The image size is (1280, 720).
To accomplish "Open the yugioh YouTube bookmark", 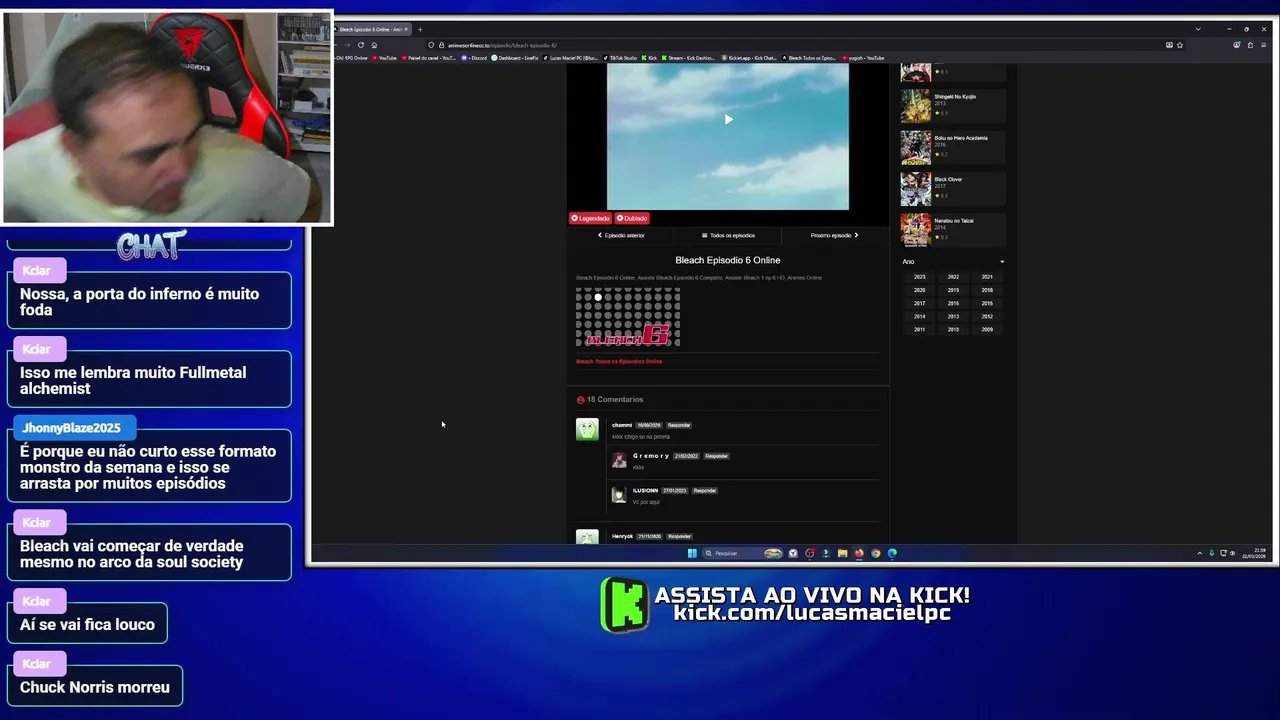I will (x=864, y=58).
